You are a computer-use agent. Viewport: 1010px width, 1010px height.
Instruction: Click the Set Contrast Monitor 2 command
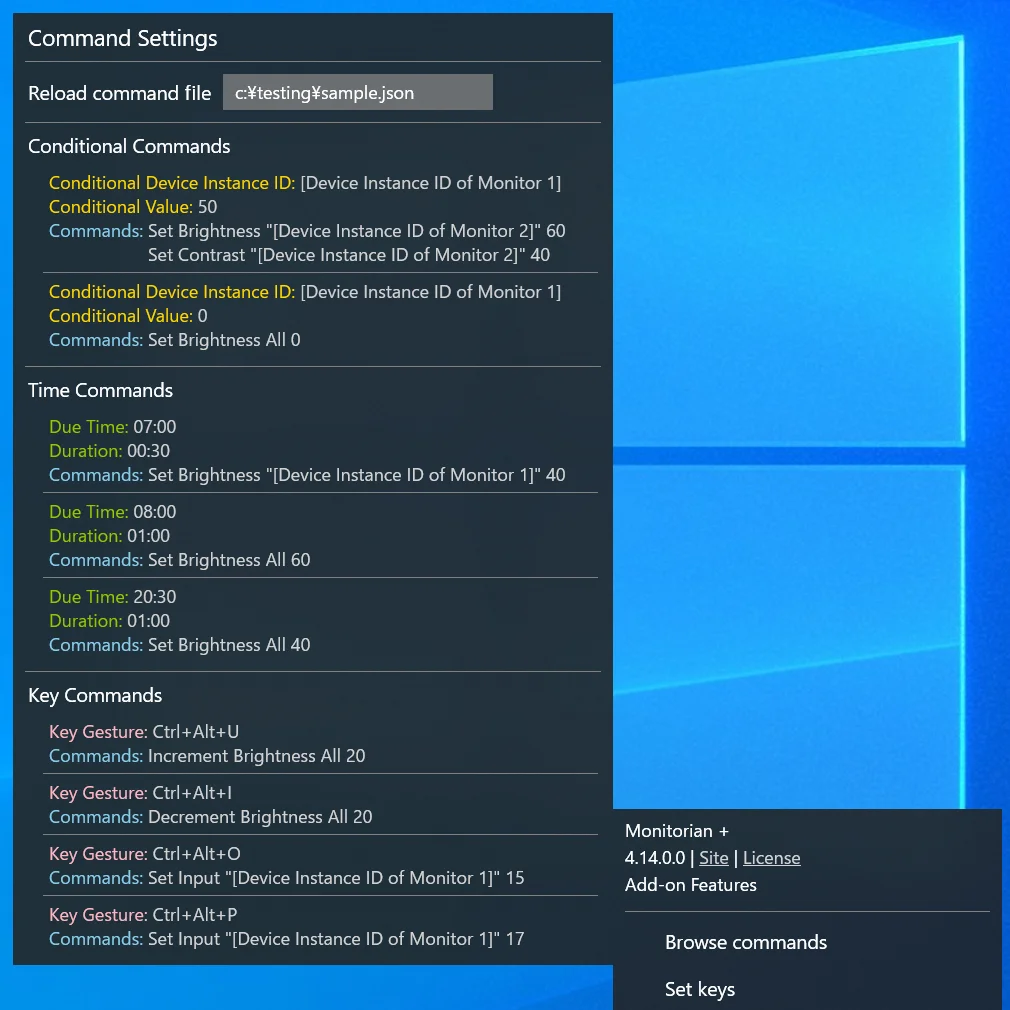pos(349,255)
